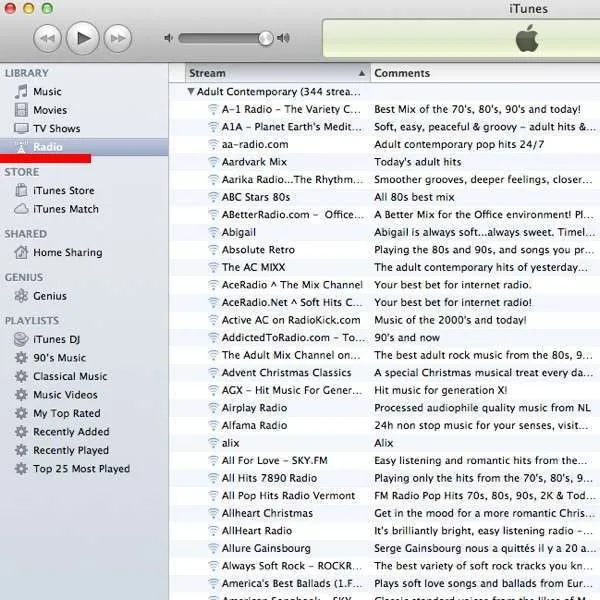Click the volume slider knob

tap(266, 38)
